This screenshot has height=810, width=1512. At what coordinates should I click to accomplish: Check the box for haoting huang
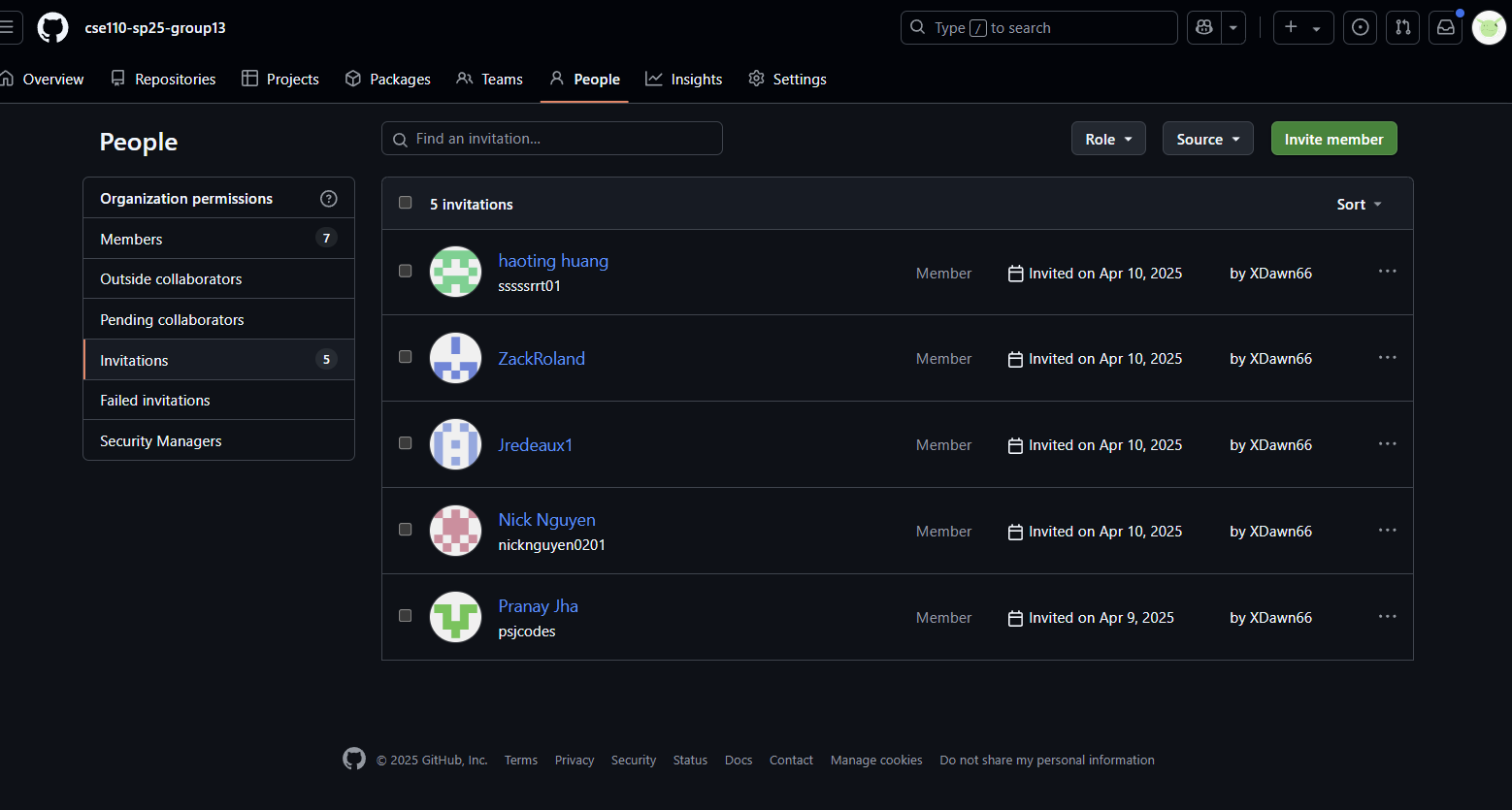click(406, 271)
